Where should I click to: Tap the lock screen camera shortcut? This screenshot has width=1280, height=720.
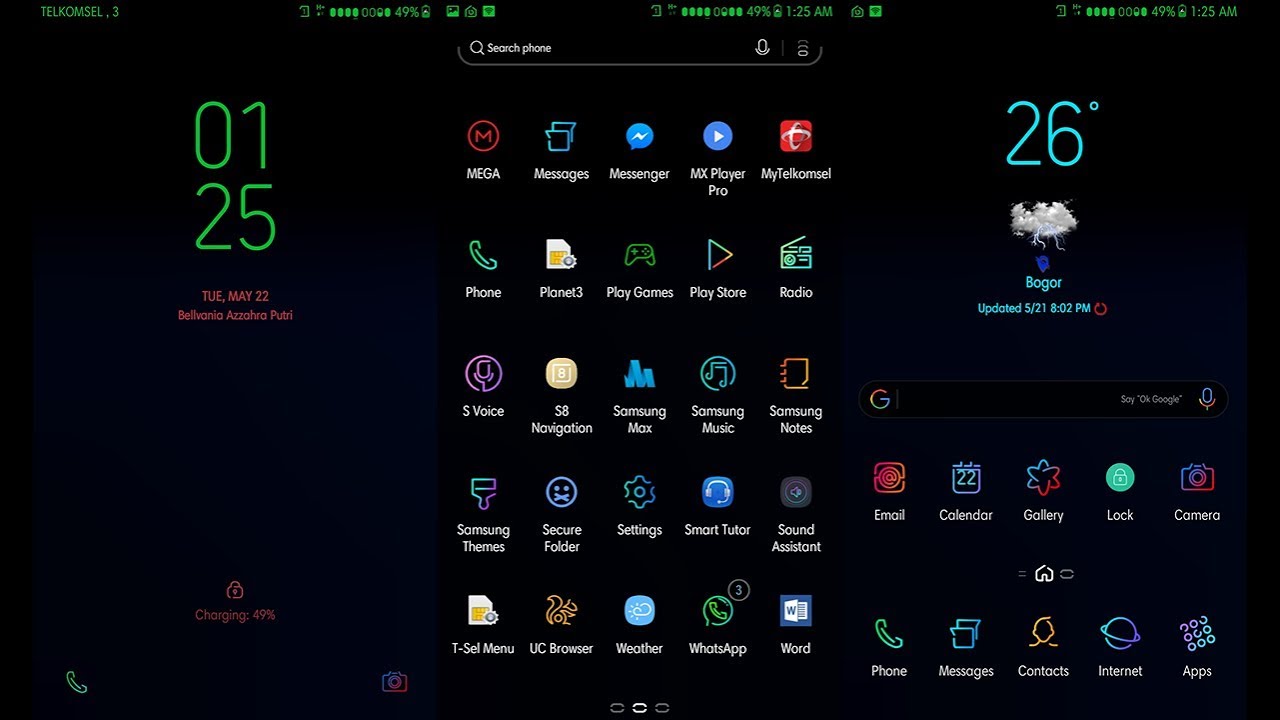(395, 682)
